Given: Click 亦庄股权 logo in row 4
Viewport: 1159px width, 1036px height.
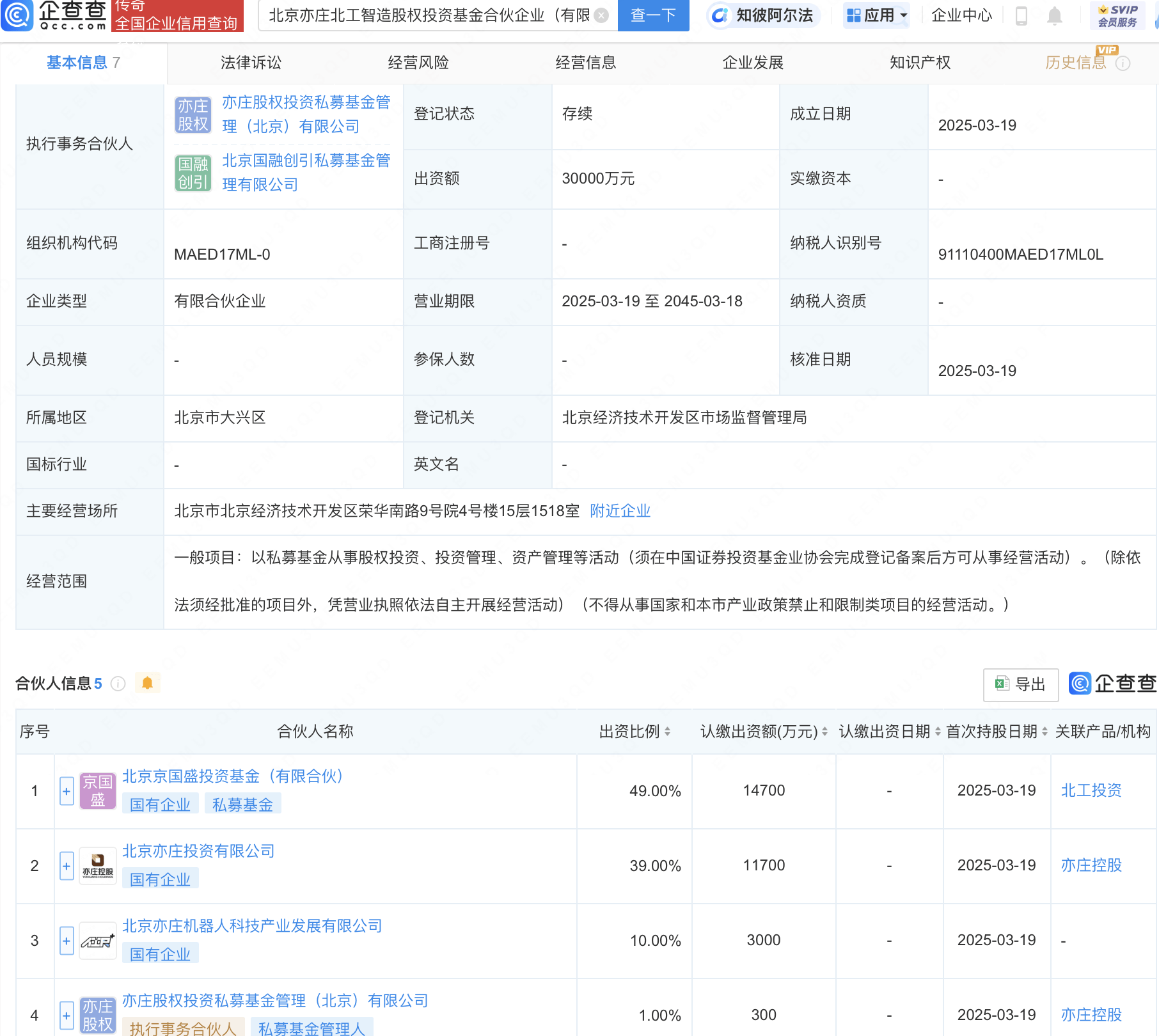Looking at the screenshot, I should point(98,1016).
